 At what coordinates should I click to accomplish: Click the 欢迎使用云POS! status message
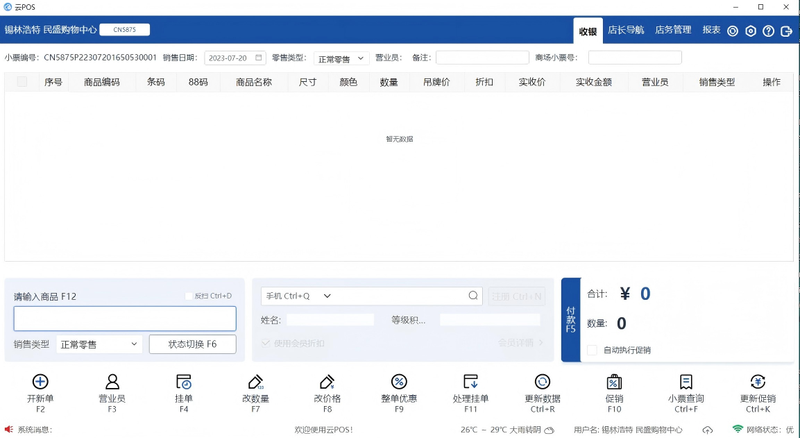coord(323,430)
